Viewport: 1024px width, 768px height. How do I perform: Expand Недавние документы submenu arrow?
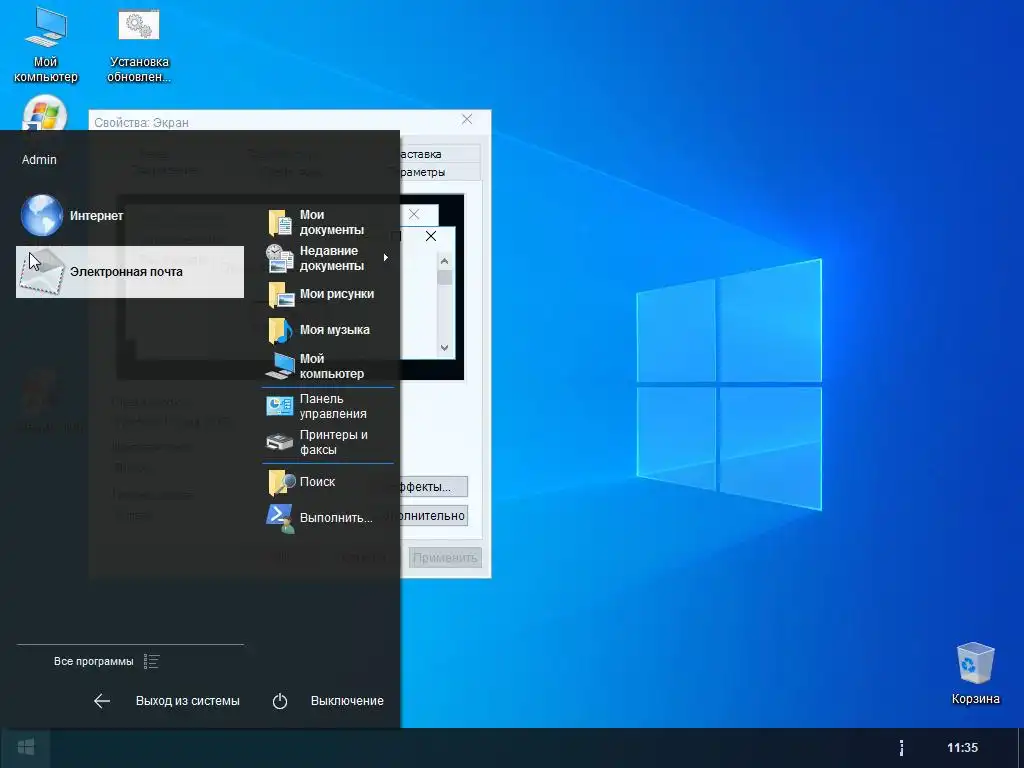[x=386, y=258]
